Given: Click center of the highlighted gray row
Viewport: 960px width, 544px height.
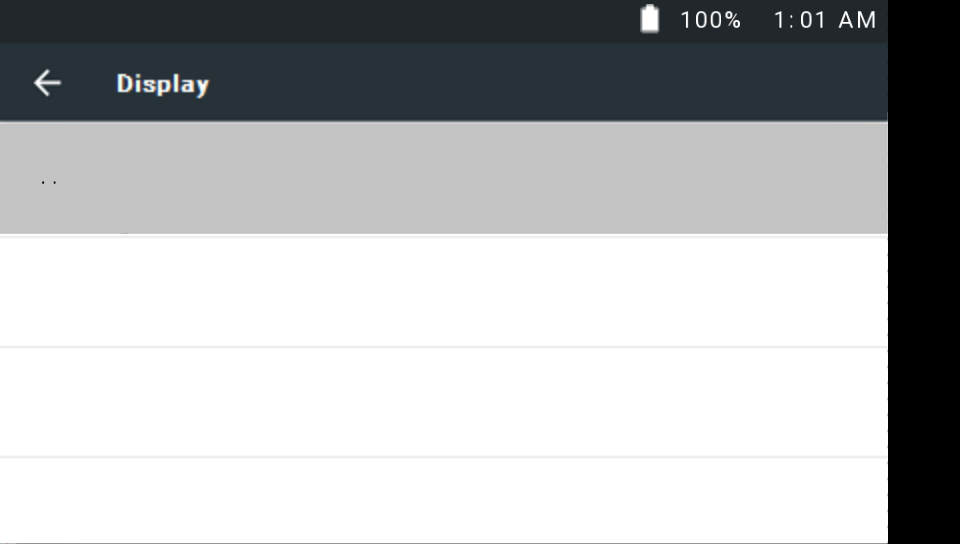Looking at the screenshot, I should (443, 179).
